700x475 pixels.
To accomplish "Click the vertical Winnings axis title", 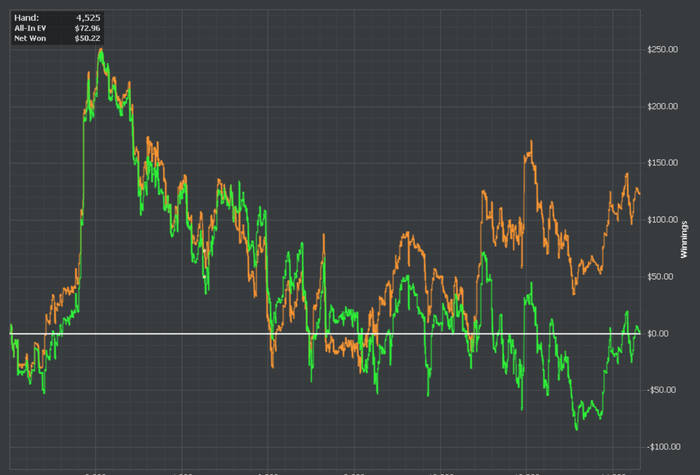I will coord(684,239).
